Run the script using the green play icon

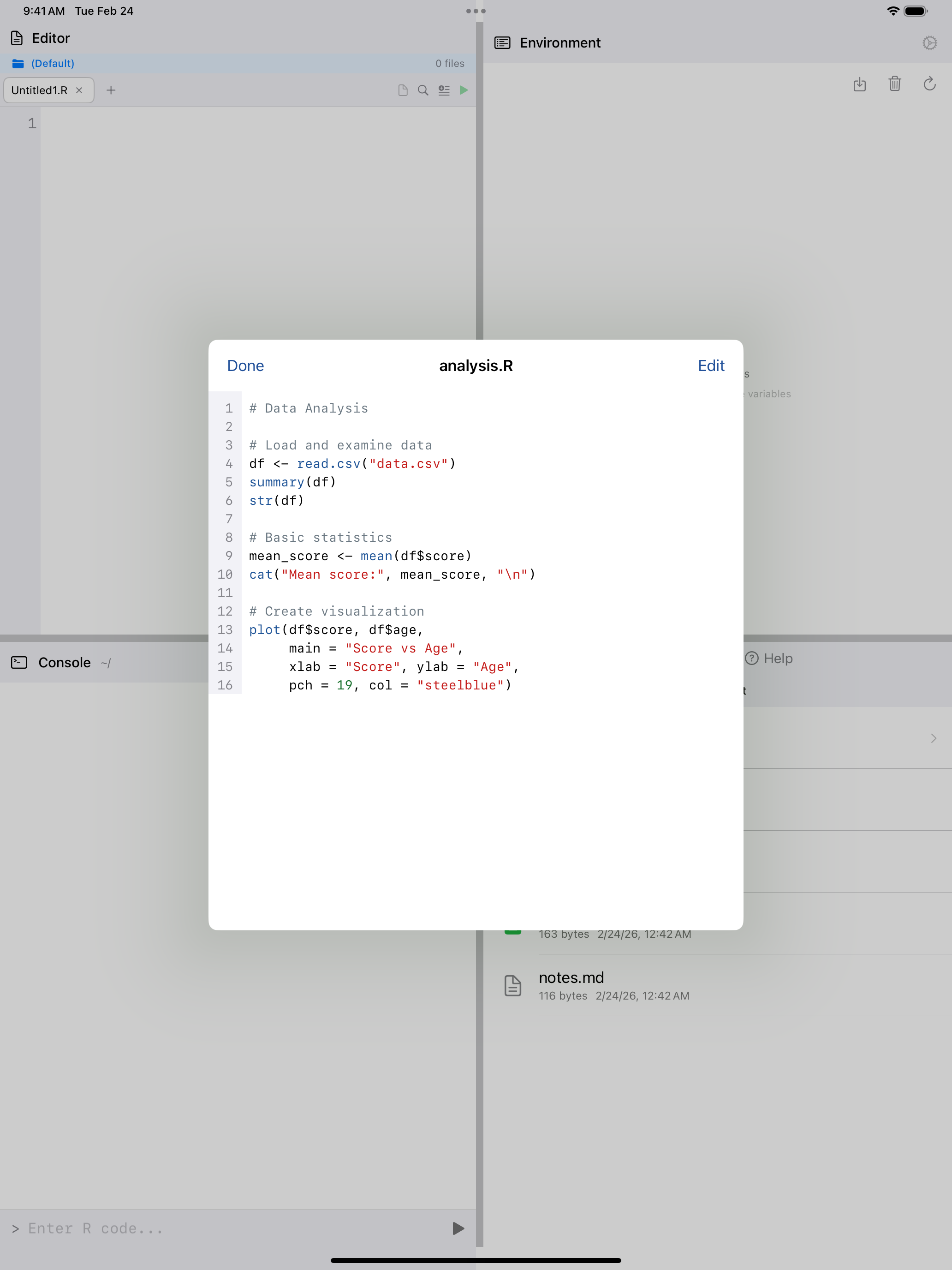464,90
